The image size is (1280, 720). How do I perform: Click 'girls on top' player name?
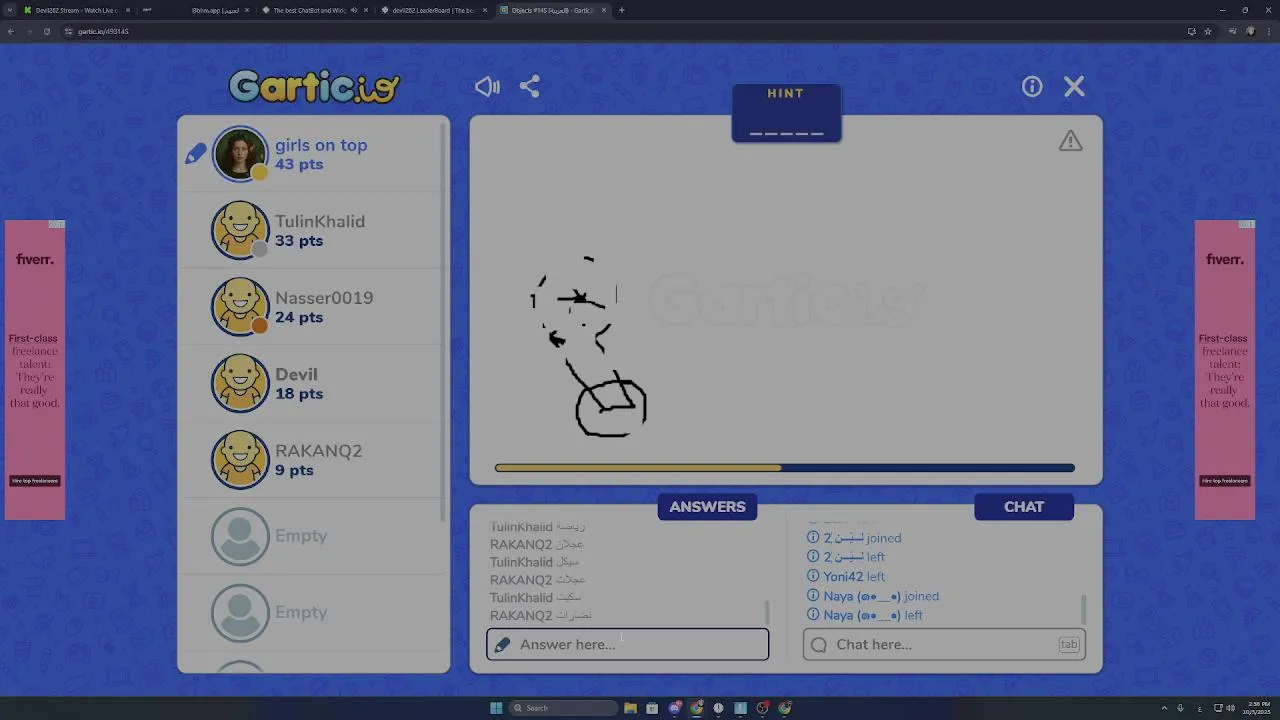[x=321, y=145]
